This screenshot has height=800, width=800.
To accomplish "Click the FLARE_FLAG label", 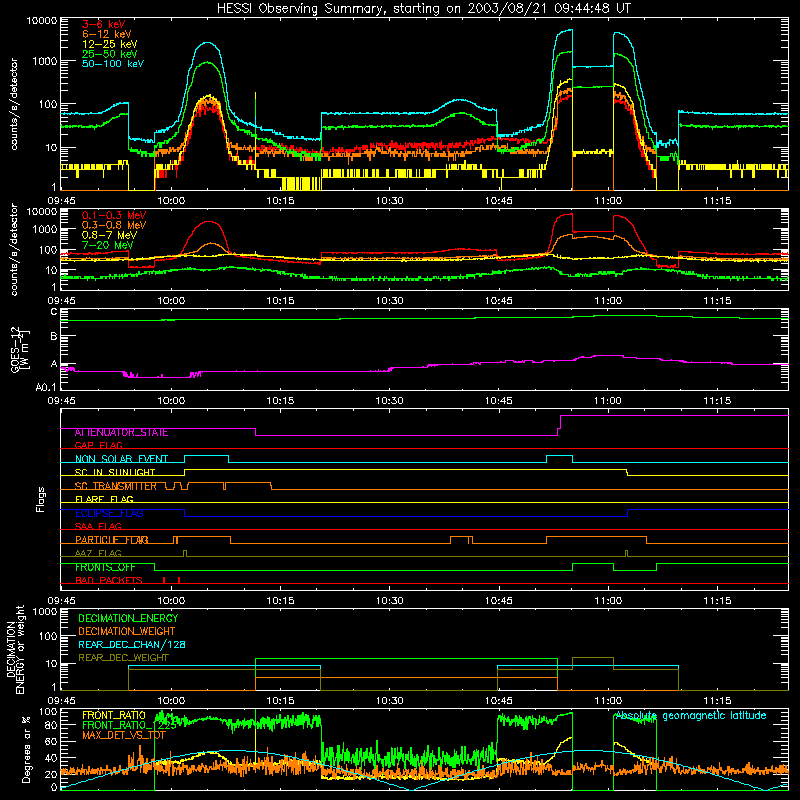I will pos(104,499).
